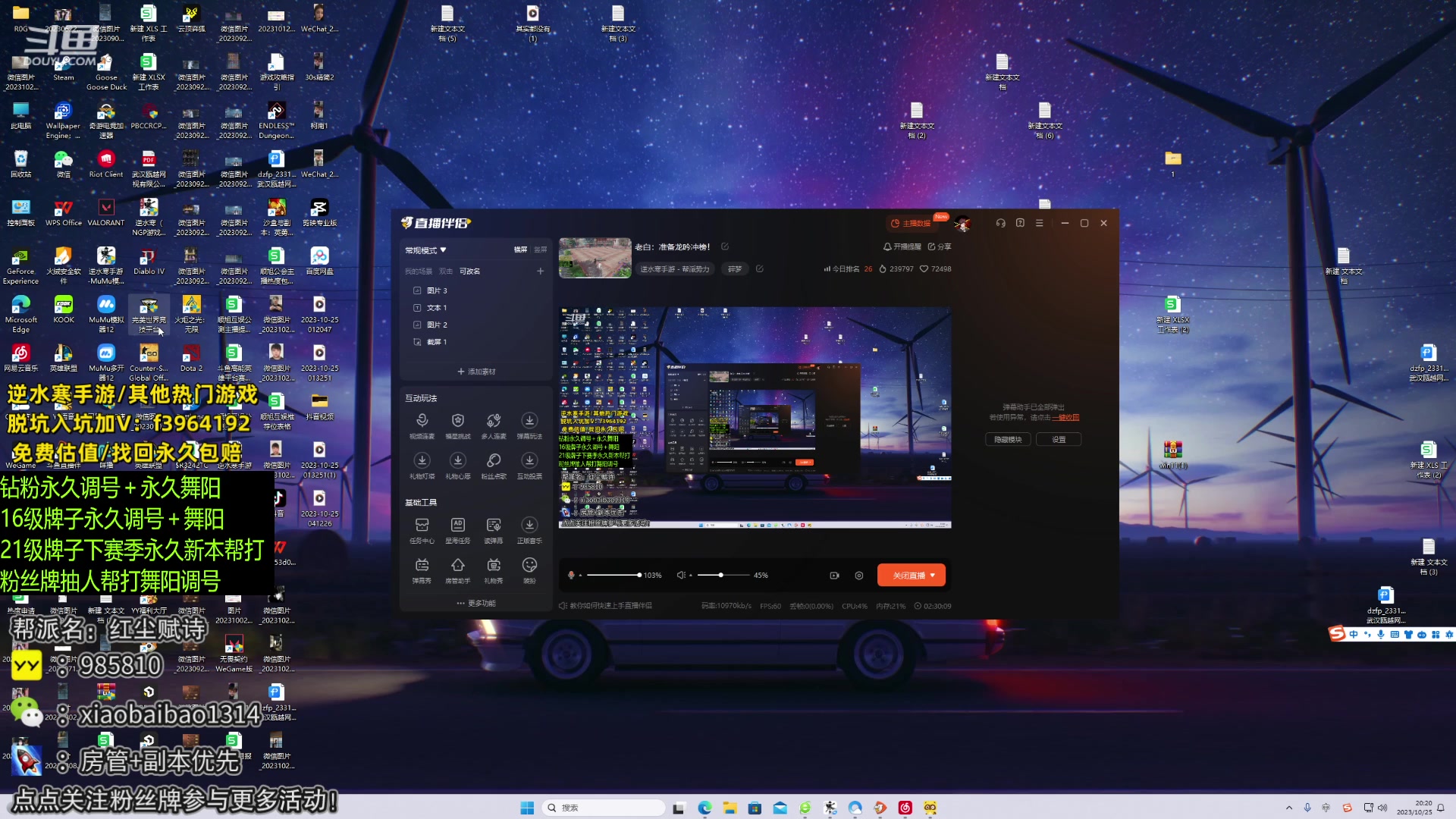
Task: Click the 逆水寒手游 category tag
Action: click(x=674, y=269)
